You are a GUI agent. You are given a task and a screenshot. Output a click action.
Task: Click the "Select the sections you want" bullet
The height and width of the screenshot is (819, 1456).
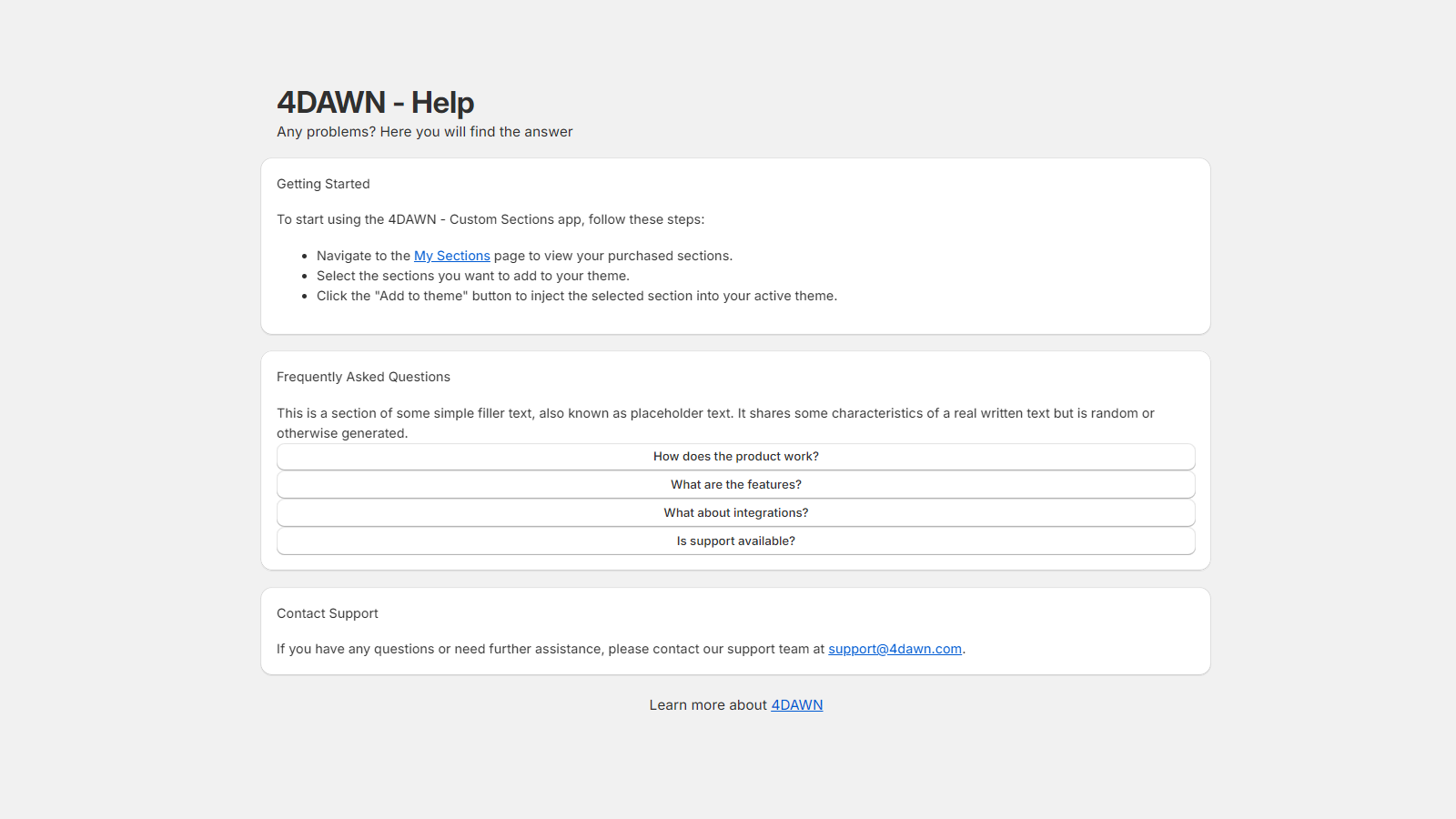click(x=473, y=276)
